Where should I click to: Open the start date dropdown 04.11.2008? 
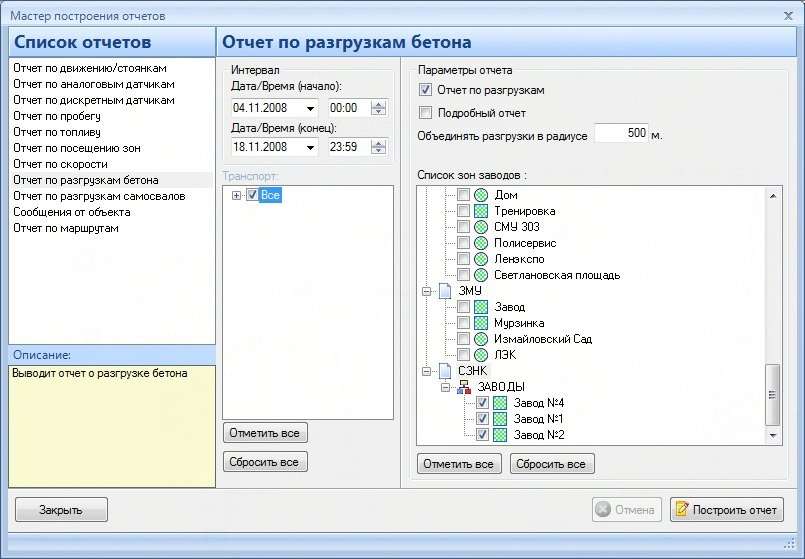click(x=310, y=108)
